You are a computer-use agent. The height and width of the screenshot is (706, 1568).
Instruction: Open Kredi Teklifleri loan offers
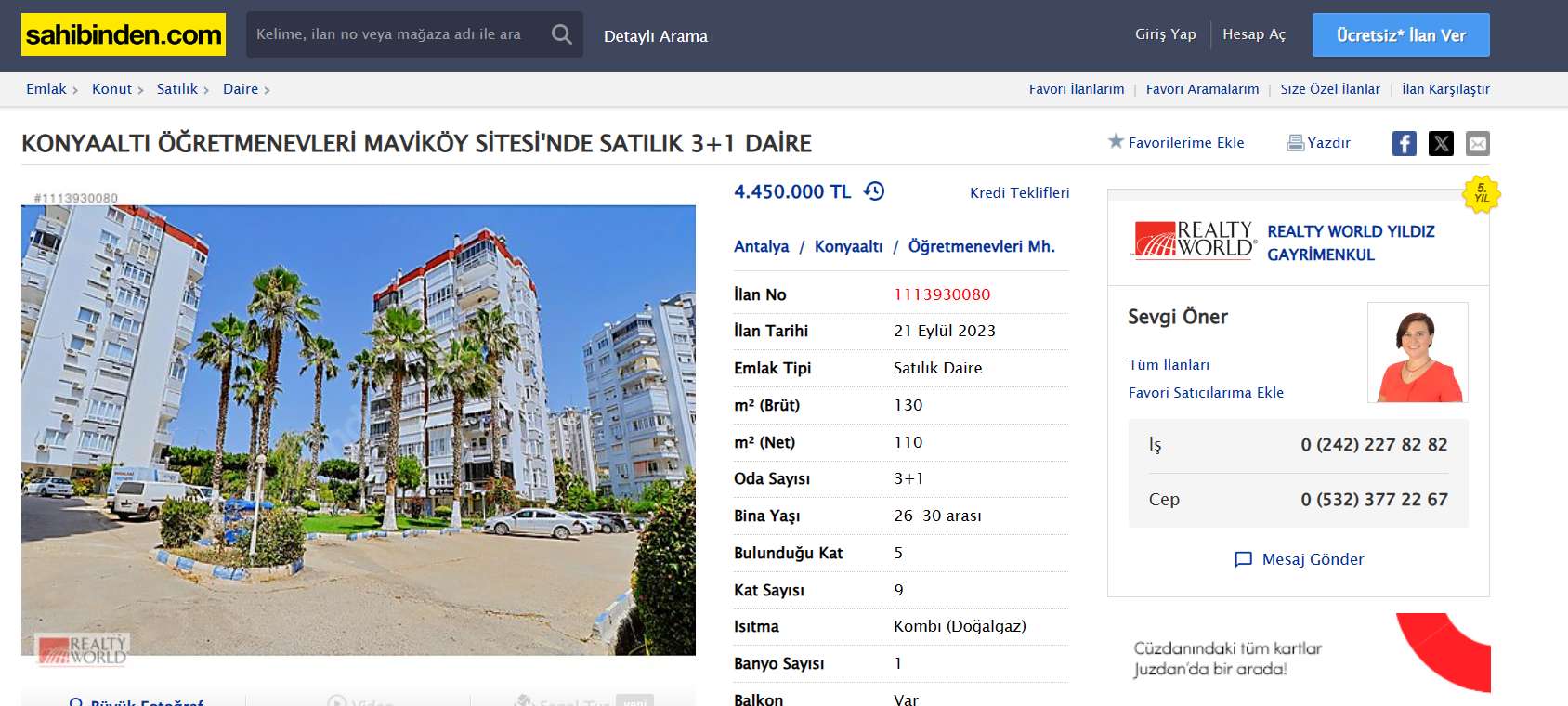pyautogui.click(x=1020, y=192)
